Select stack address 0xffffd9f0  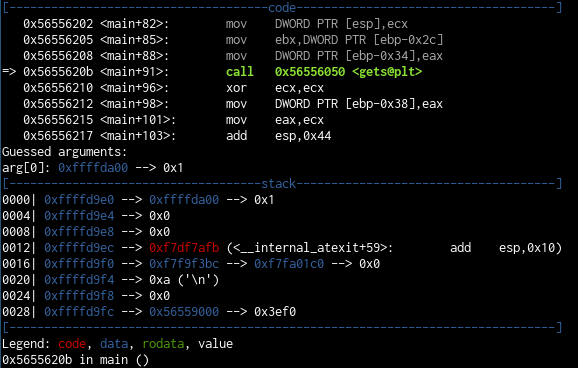[79, 264]
